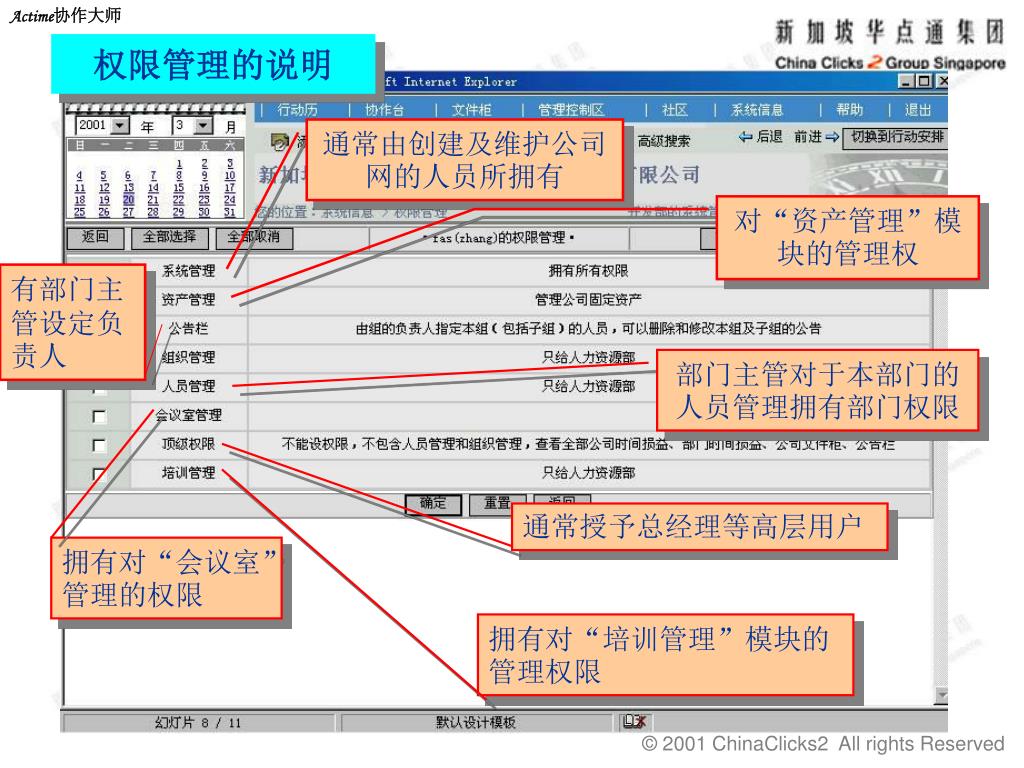Open the 行动历 menu
1024x768 pixels.
pyautogui.click(x=297, y=110)
